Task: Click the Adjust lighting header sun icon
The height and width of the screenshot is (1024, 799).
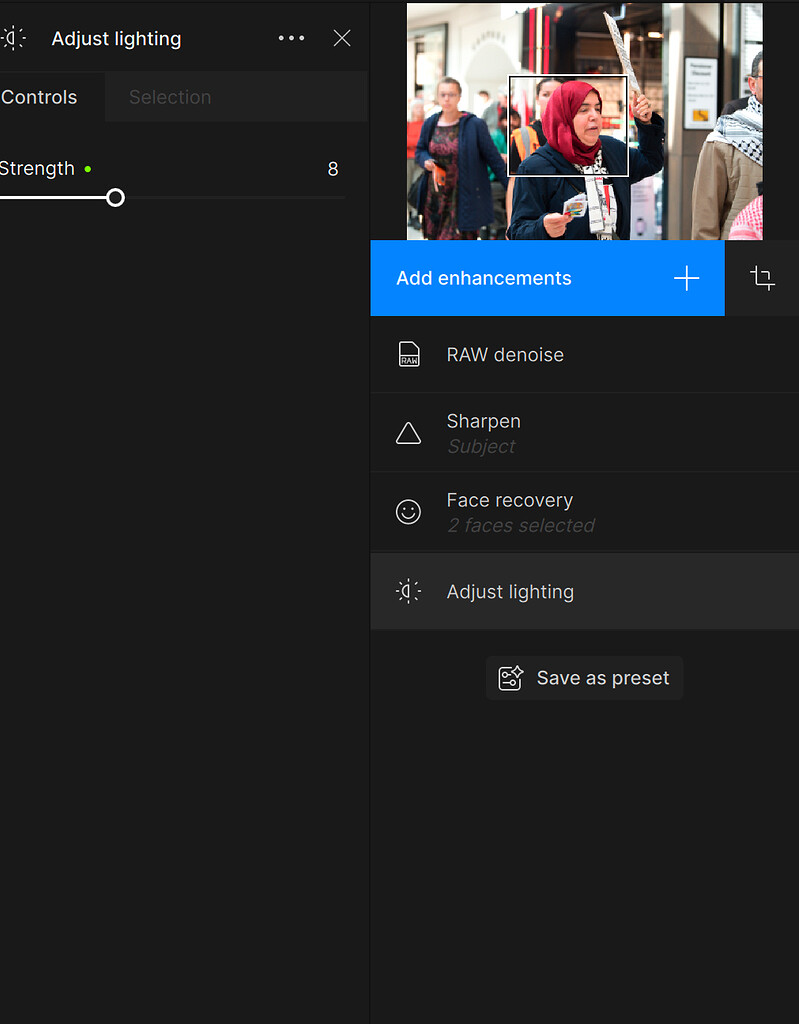Action: (x=12, y=39)
